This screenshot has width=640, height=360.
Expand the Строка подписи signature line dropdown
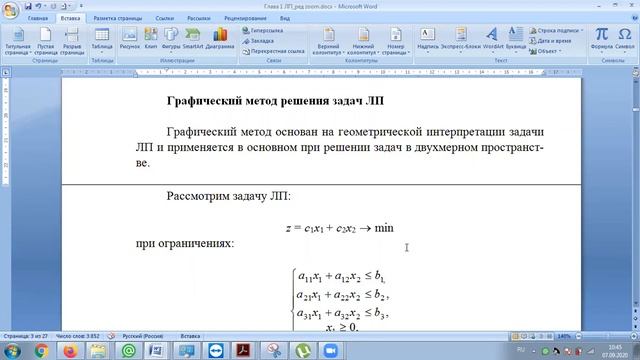click(556, 31)
